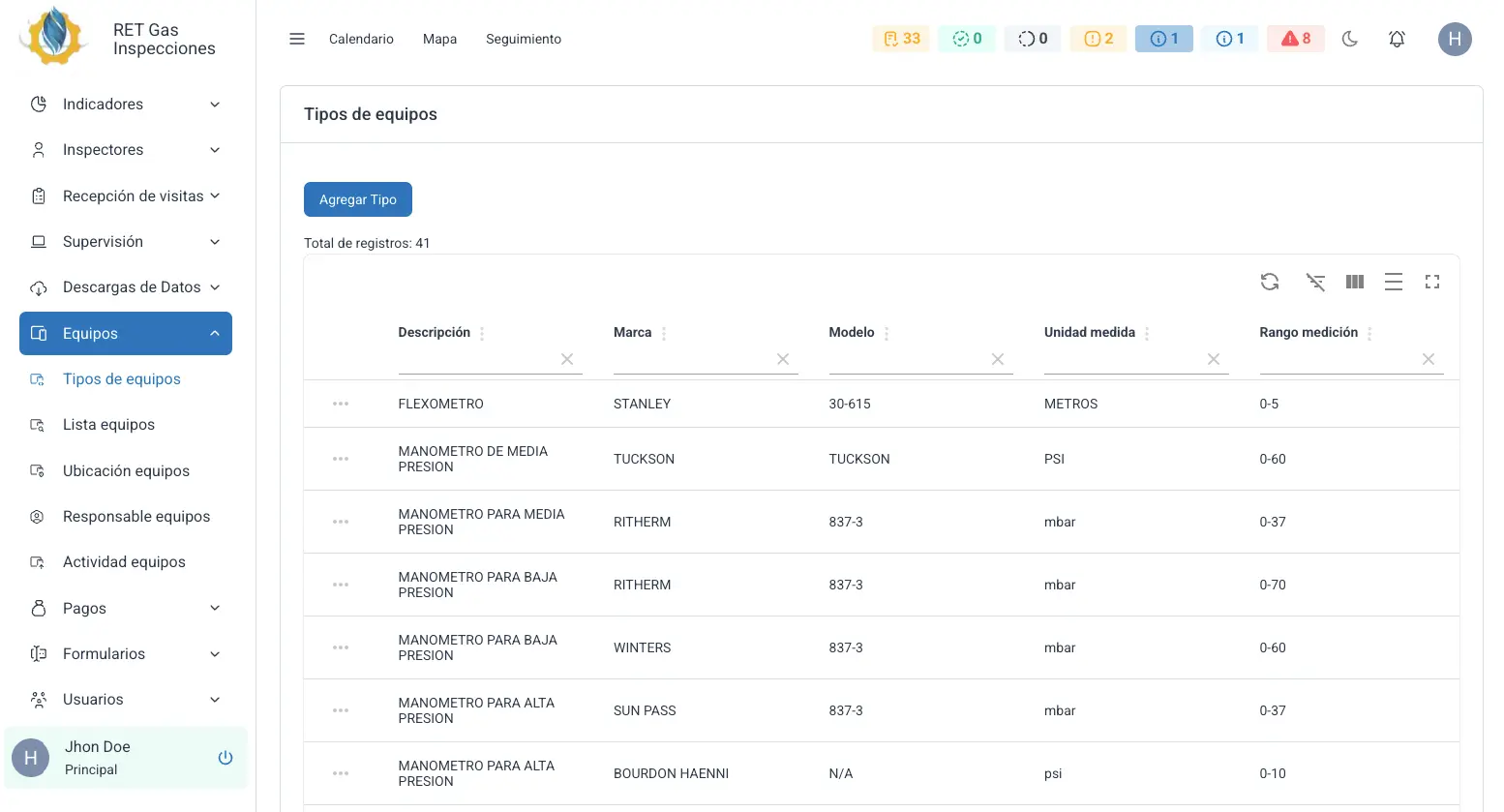Screen dimensions: 1504x812
Task: Sort by the Marca column header
Action: (x=632, y=332)
